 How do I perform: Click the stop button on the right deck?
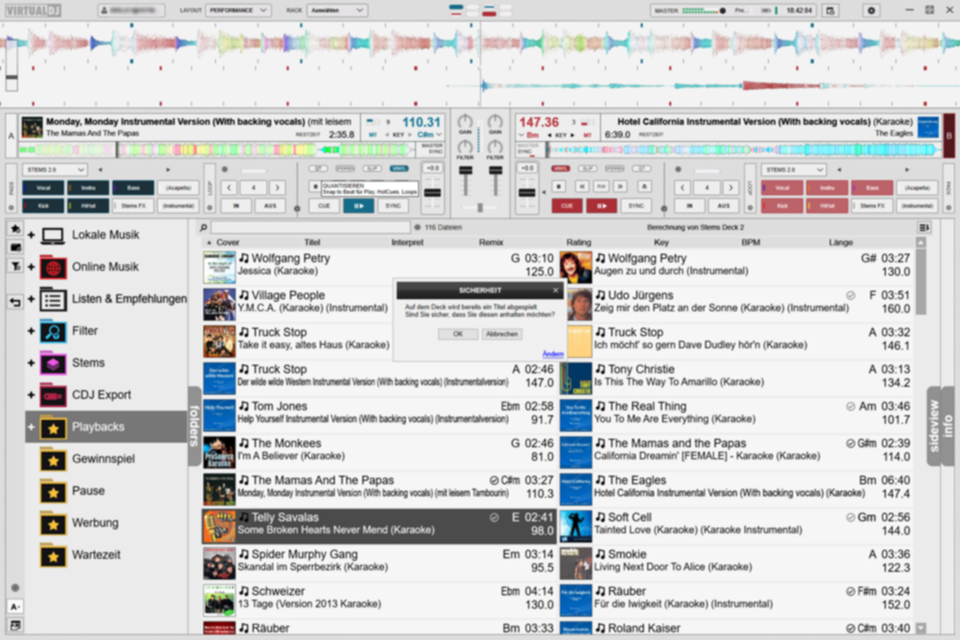(x=558, y=186)
